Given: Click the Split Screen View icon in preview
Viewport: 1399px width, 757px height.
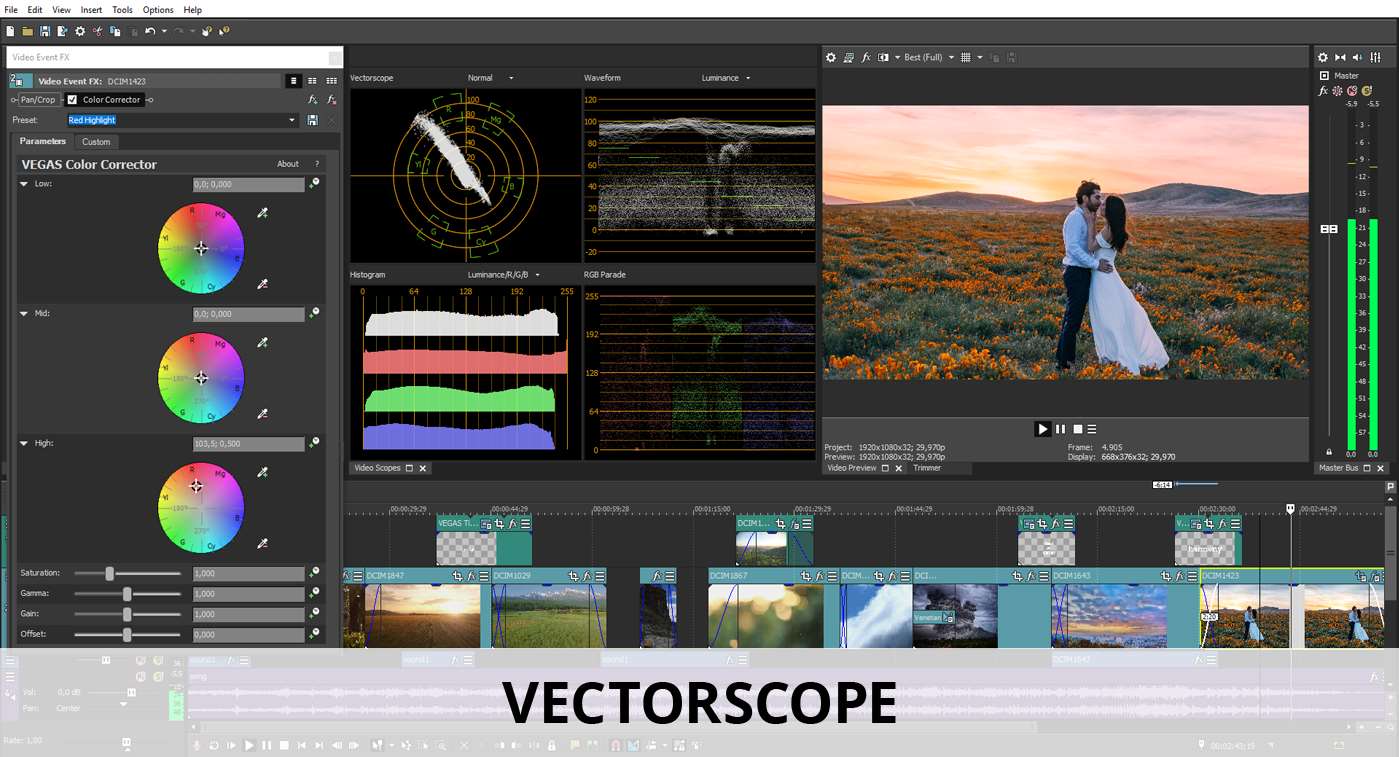Looking at the screenshot, I should tap(884, 58).
